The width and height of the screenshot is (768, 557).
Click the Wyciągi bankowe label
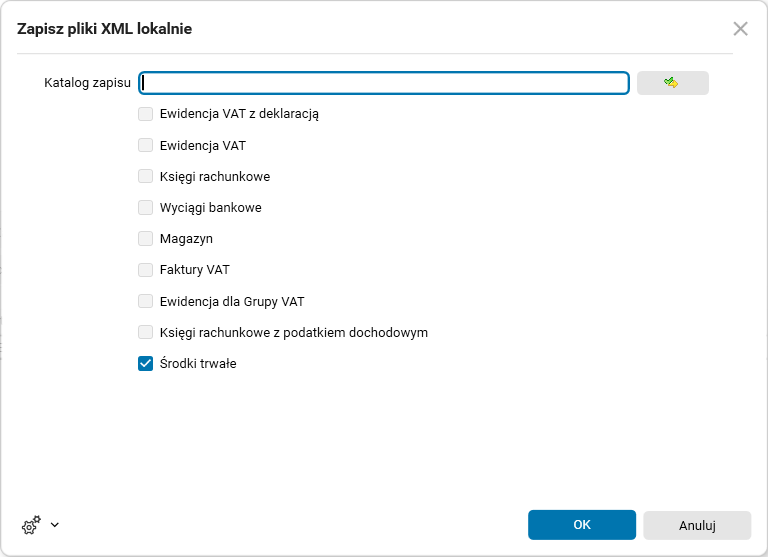(210, 208)
